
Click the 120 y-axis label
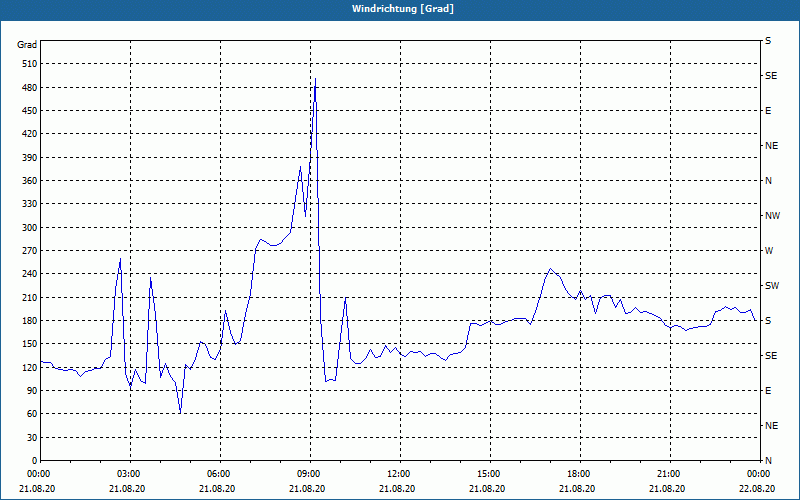pyautogui.click(x=30, y=367)
